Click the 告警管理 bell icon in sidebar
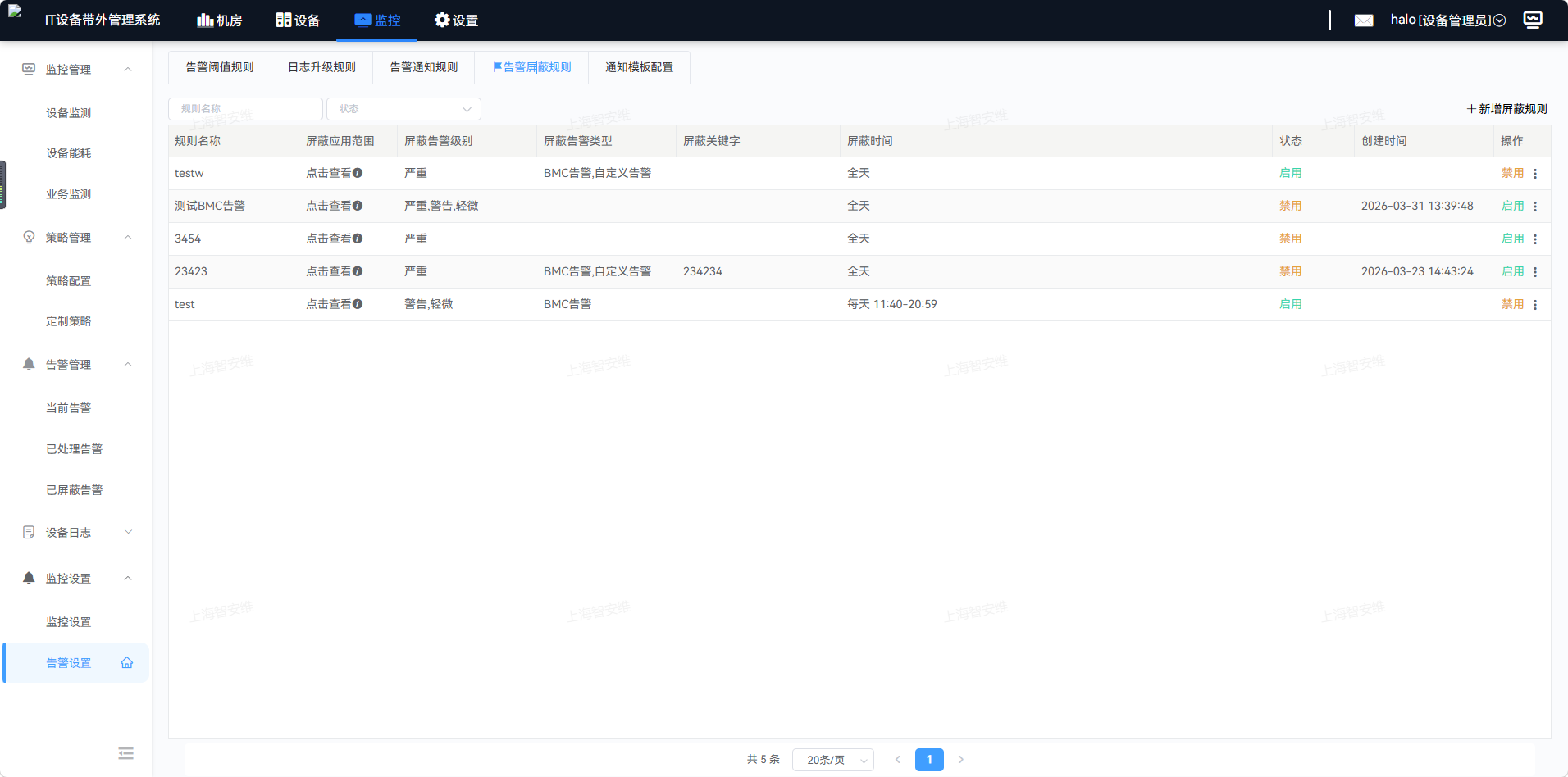 (29, 364)
